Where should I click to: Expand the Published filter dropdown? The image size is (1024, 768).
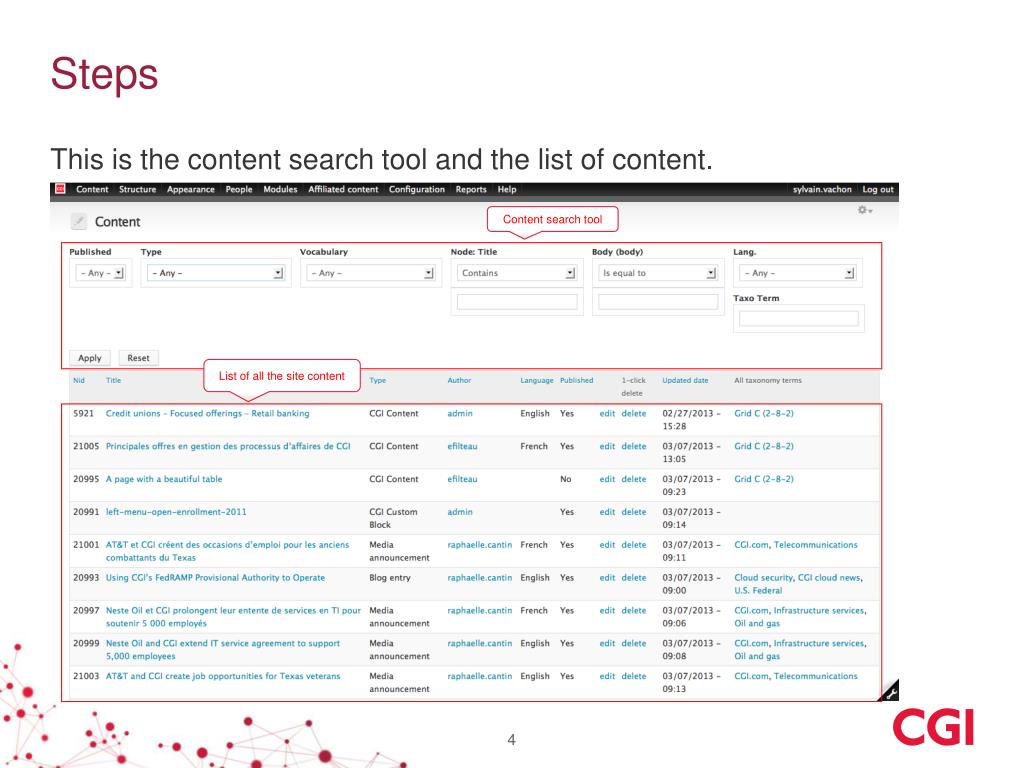tap(101, 273)
